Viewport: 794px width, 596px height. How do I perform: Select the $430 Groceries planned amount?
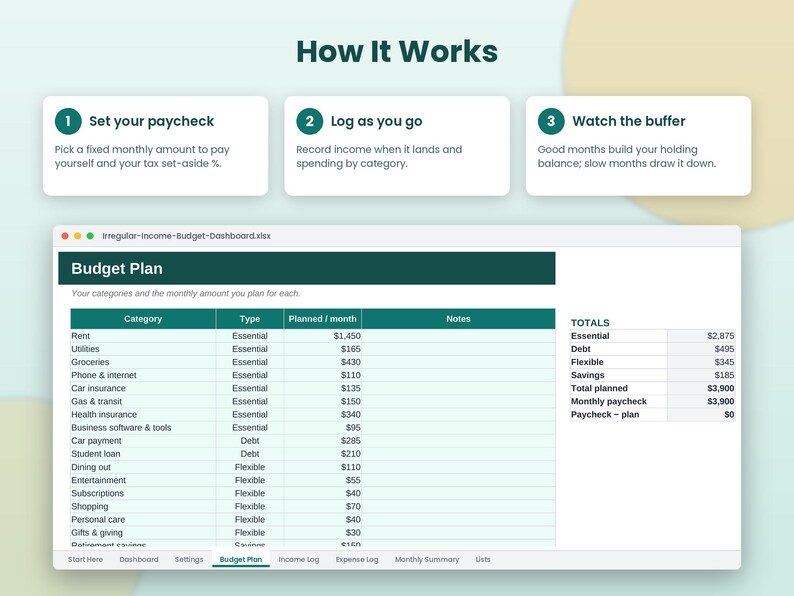pyautogui.click(x=323, y=362)
